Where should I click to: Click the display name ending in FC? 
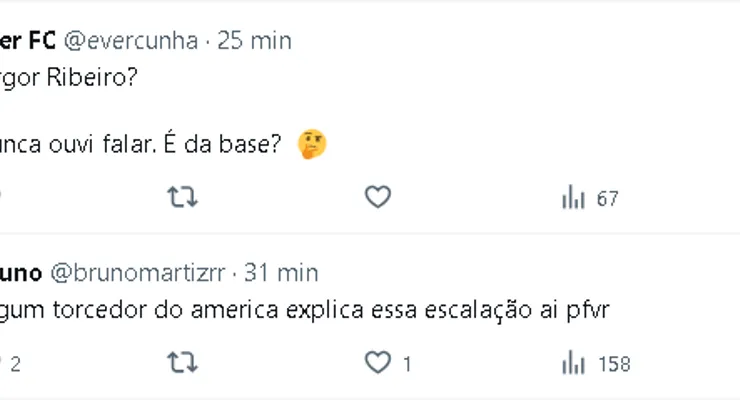(26, 41)
